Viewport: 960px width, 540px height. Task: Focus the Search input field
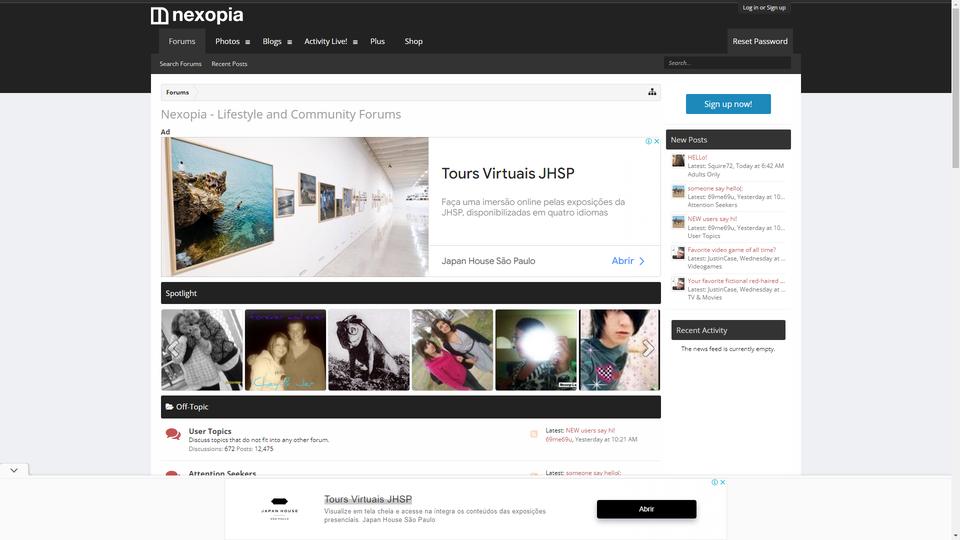coord(727,62)
